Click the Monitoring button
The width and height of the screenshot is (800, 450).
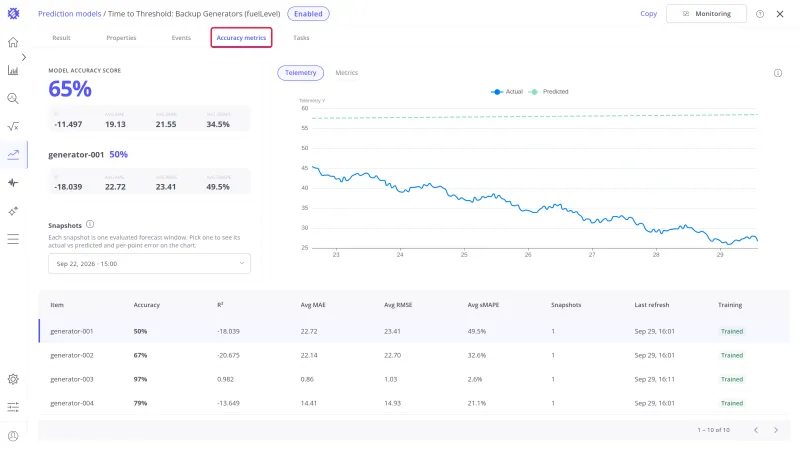pyautogui.click(x=706, y=14)
